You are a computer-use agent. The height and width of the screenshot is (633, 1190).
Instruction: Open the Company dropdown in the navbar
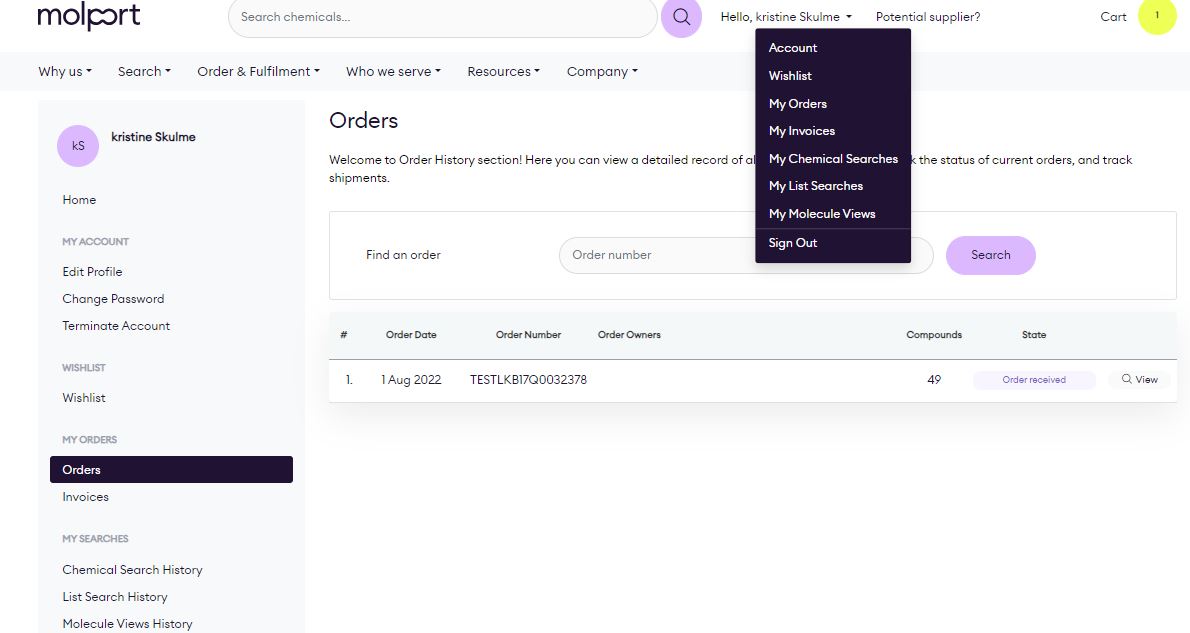(x=601, y=71)
